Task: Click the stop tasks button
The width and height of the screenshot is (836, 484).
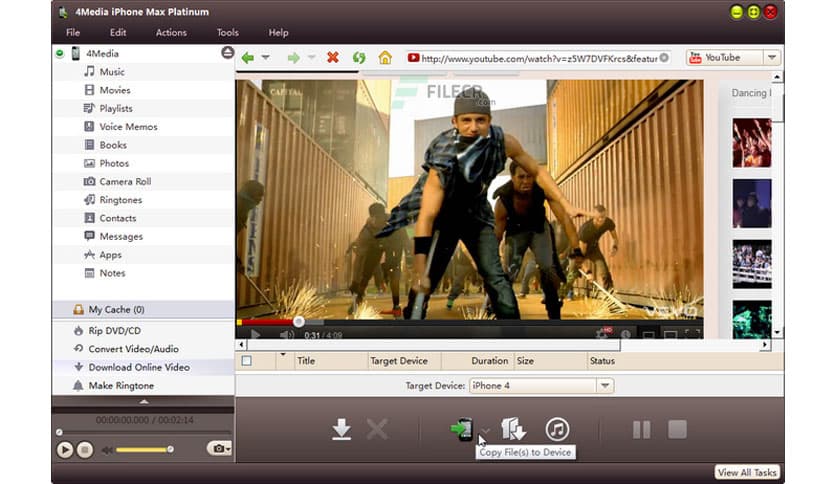Action: tap(677, 430)
